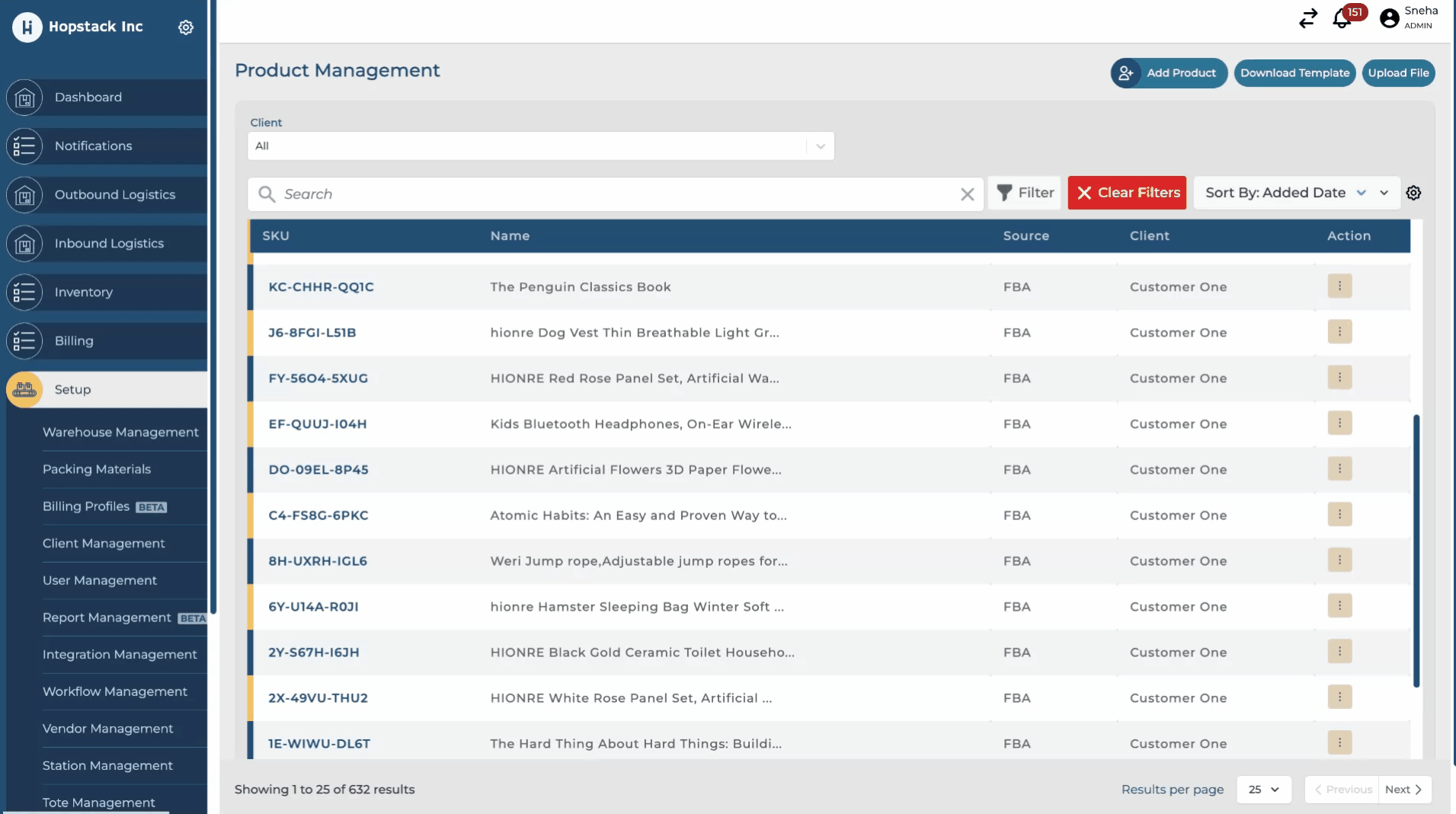Screen dimensions: 1456x814
Task: Click the Add Product button
Action: 1169,73
